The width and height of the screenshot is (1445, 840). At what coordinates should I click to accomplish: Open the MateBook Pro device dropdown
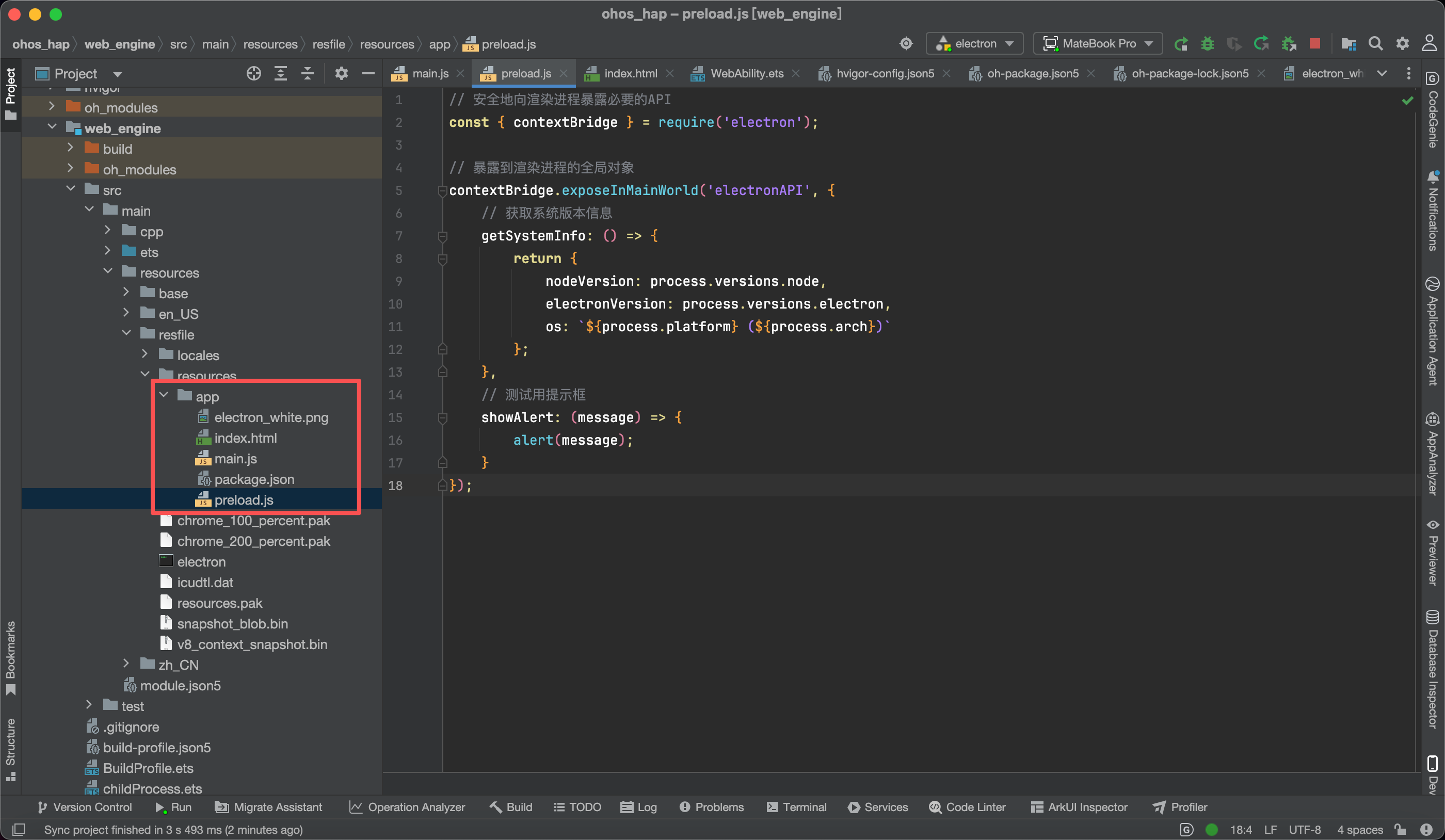coord(1098,43)
